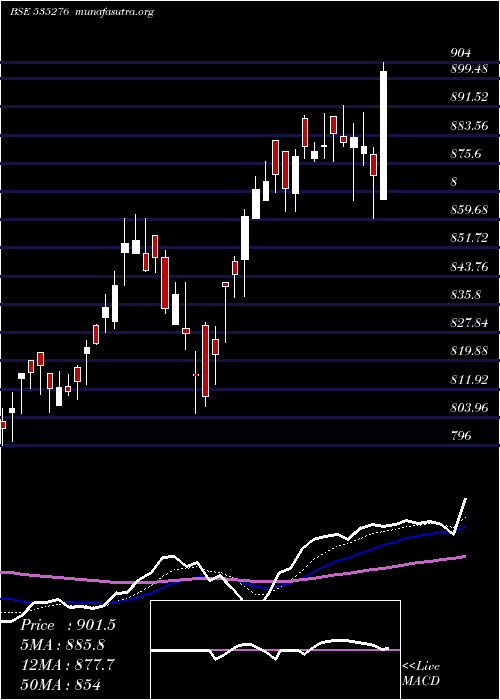This screenshot has width=500, height=700.
Task: Click inside the Live MACD inset chart
Action: [x=275, y=650]
